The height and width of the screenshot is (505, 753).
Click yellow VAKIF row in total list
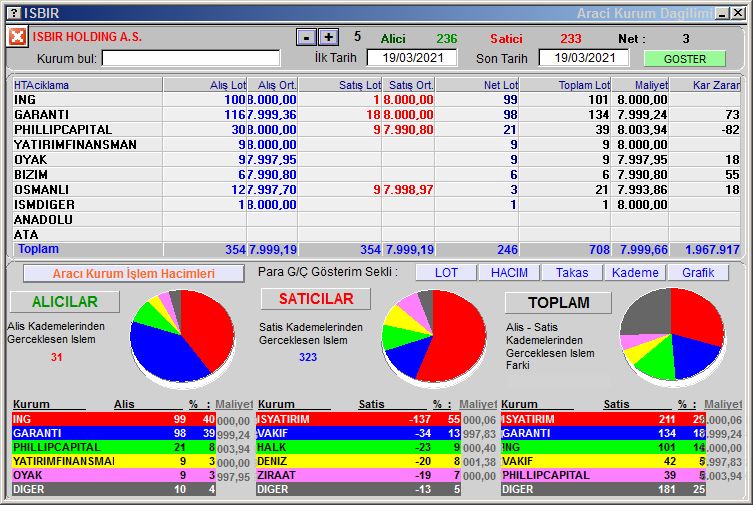coord(603,461)
